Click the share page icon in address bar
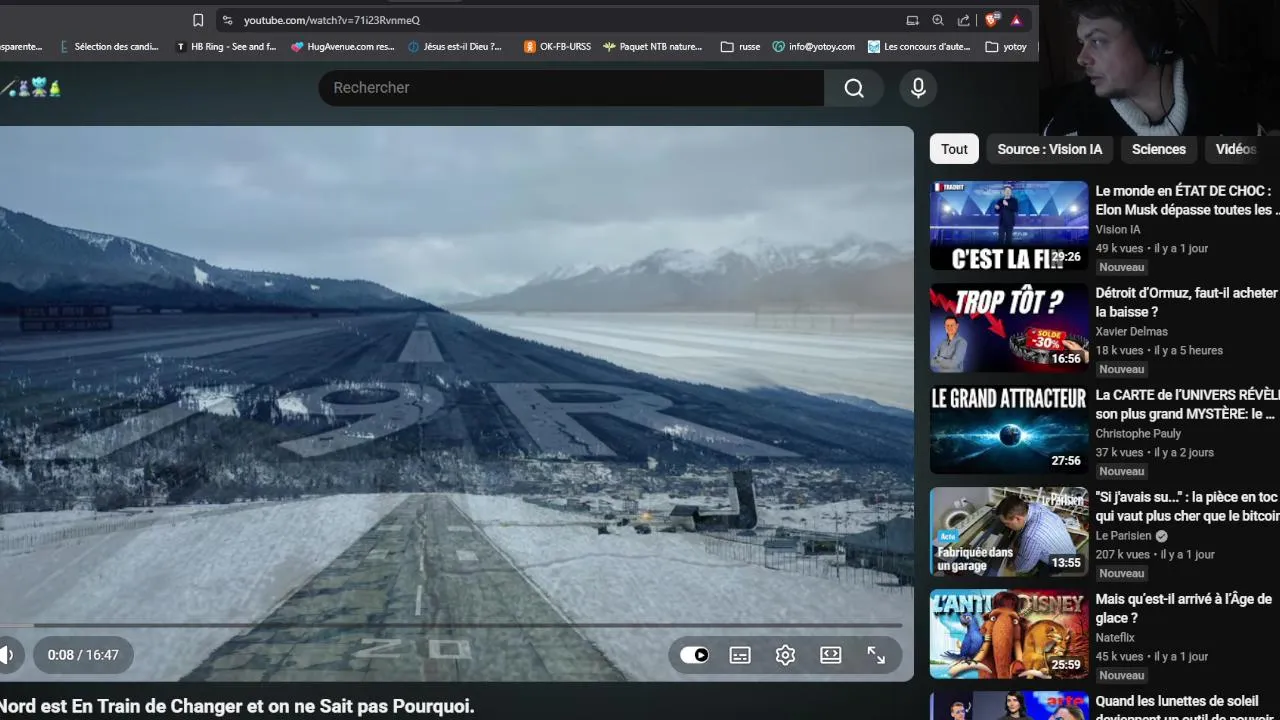This screenshot has width=1280, height=720. click(964, 20)
